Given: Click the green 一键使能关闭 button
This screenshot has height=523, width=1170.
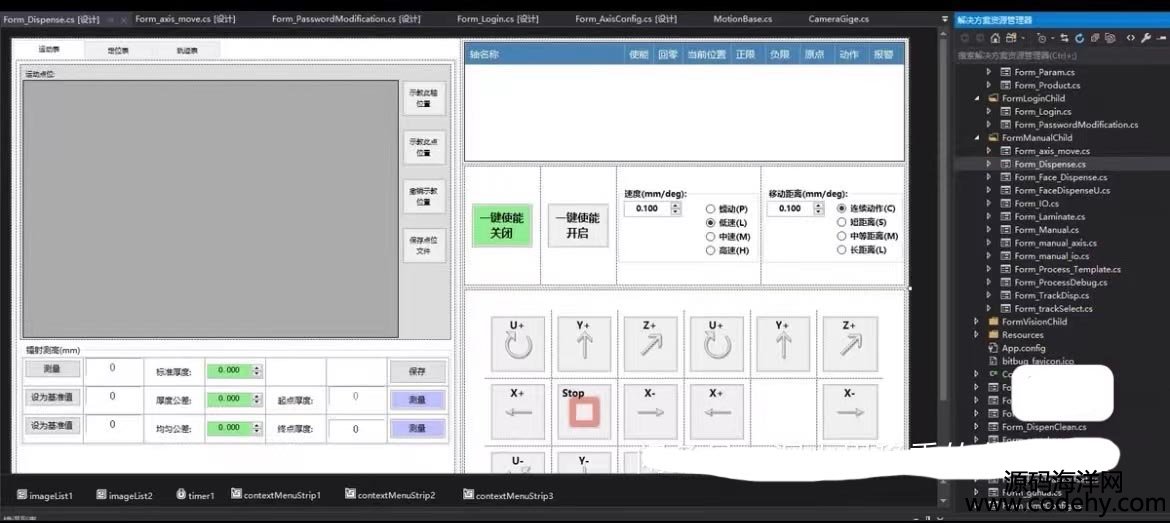Looking at the screenshot, I should pyautogui.click(x=500, y=225).
